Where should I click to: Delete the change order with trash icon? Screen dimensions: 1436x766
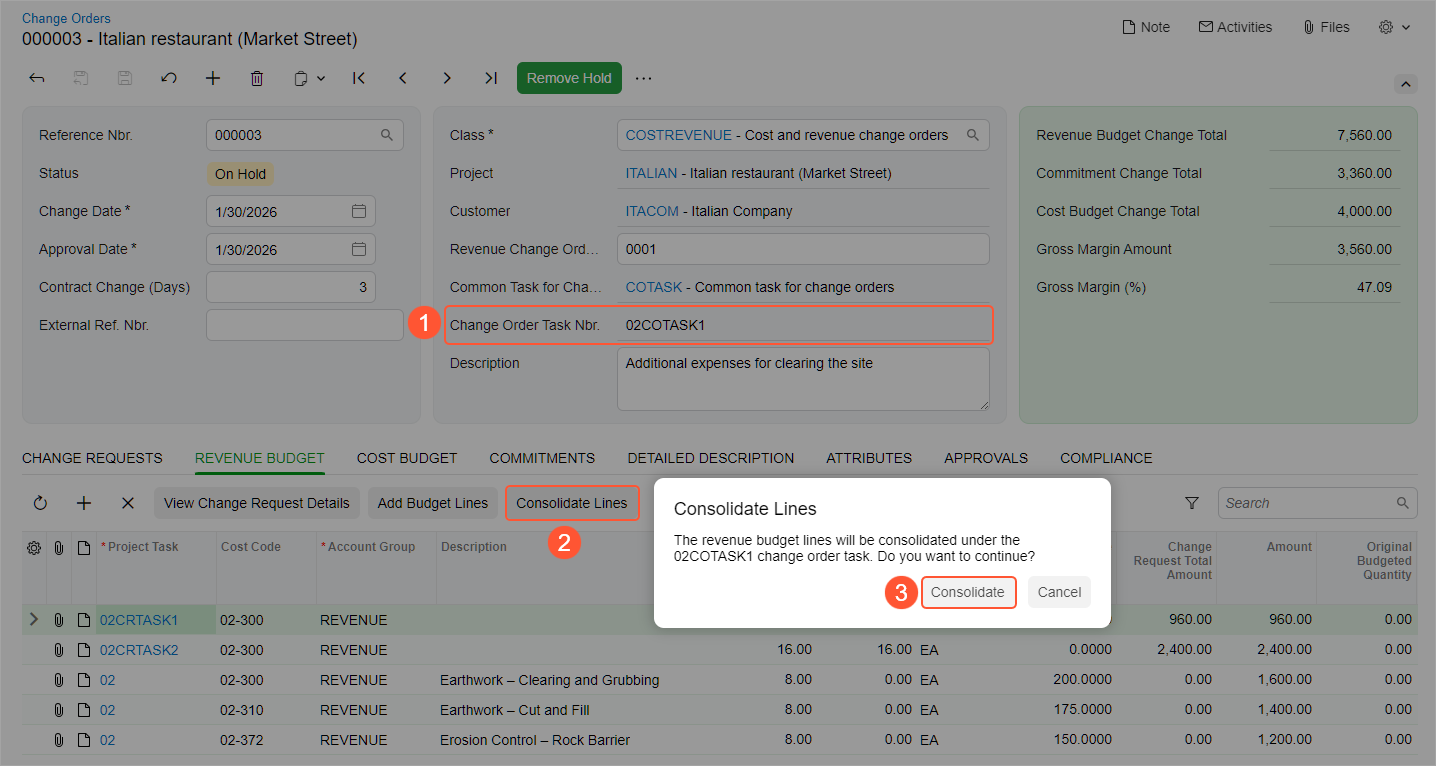pyautogui.click(x=257, y=78)
